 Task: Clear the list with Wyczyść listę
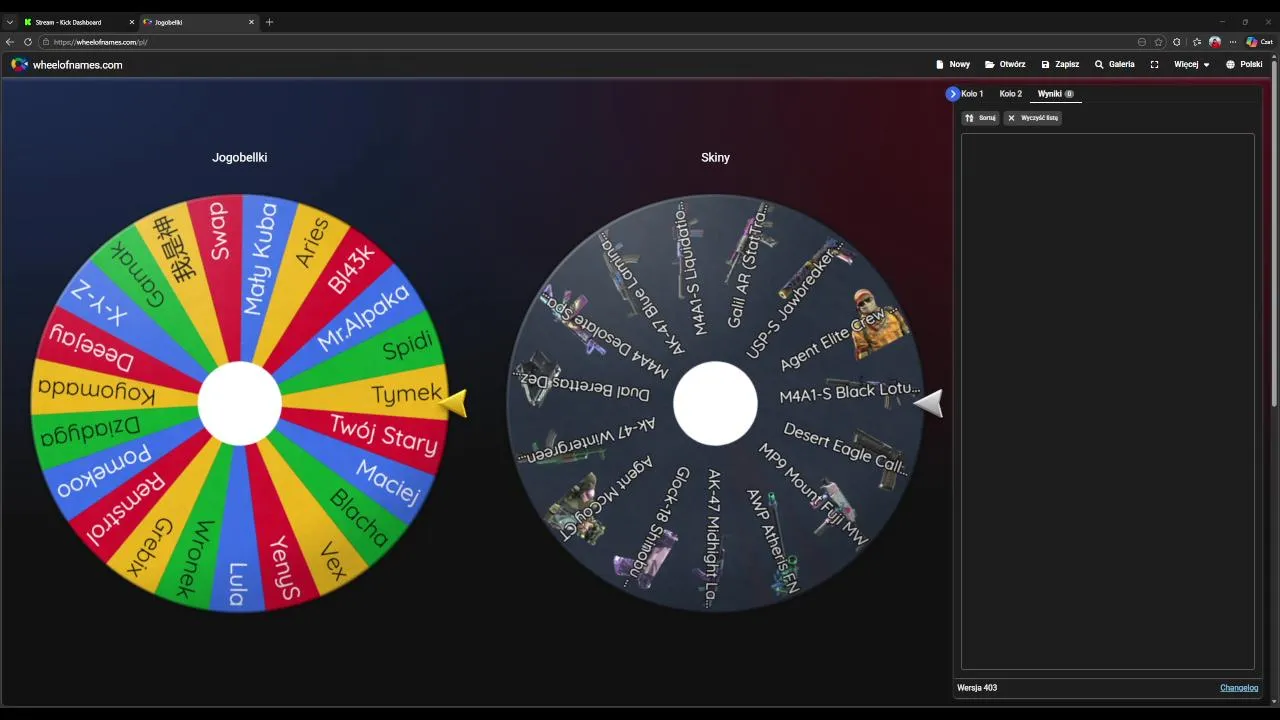(1032, 118)
